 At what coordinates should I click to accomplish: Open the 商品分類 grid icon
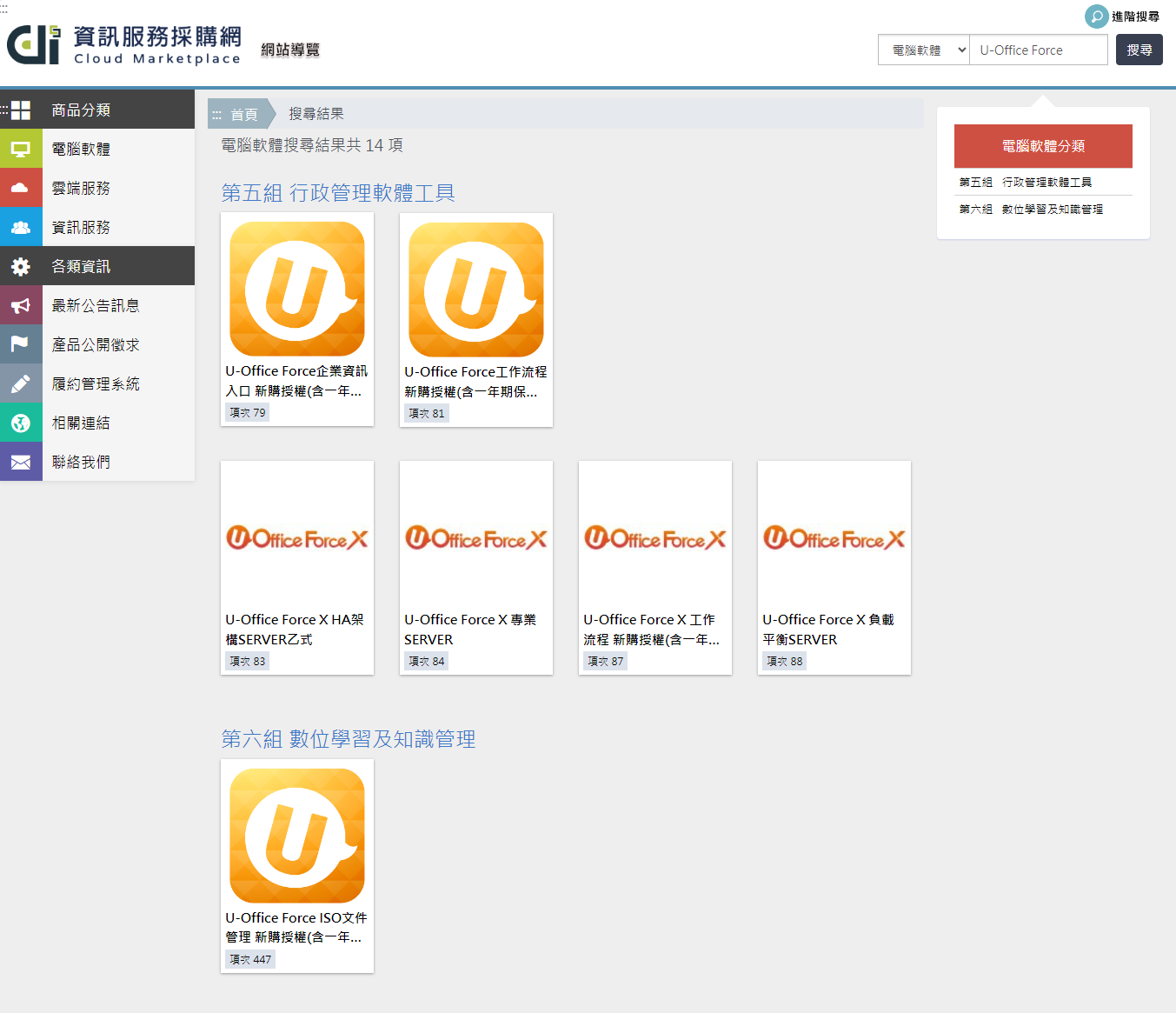click(x=21, y=110)
